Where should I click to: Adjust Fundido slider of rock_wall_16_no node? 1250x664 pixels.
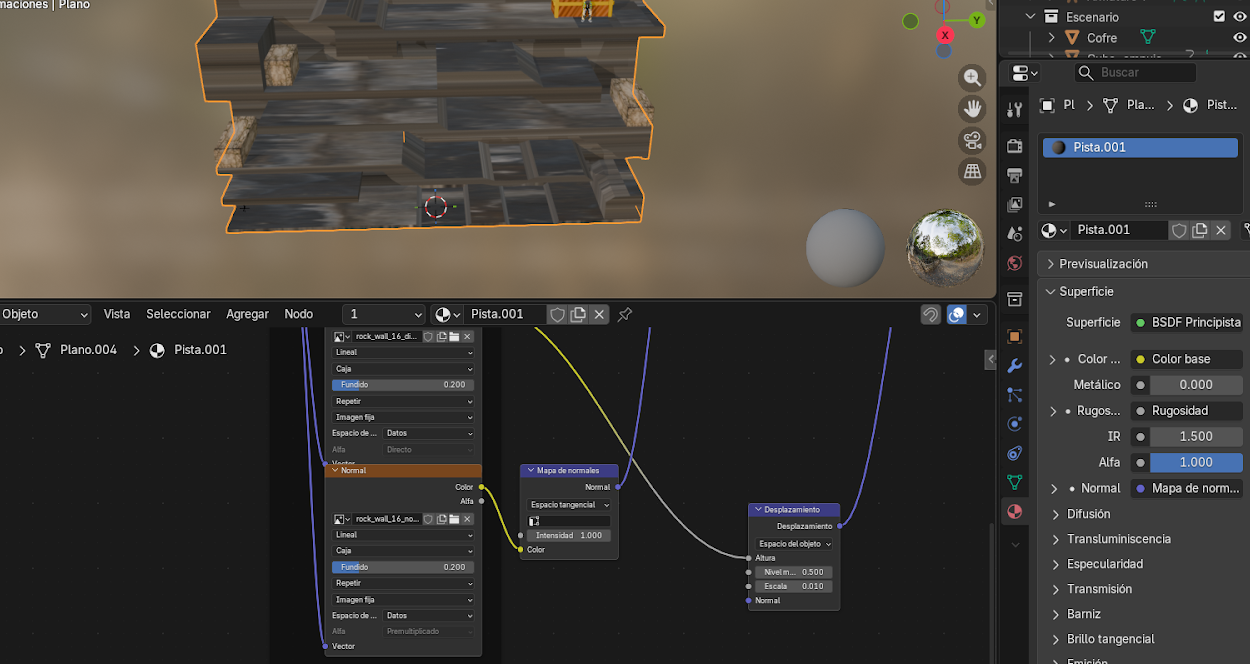403,567
